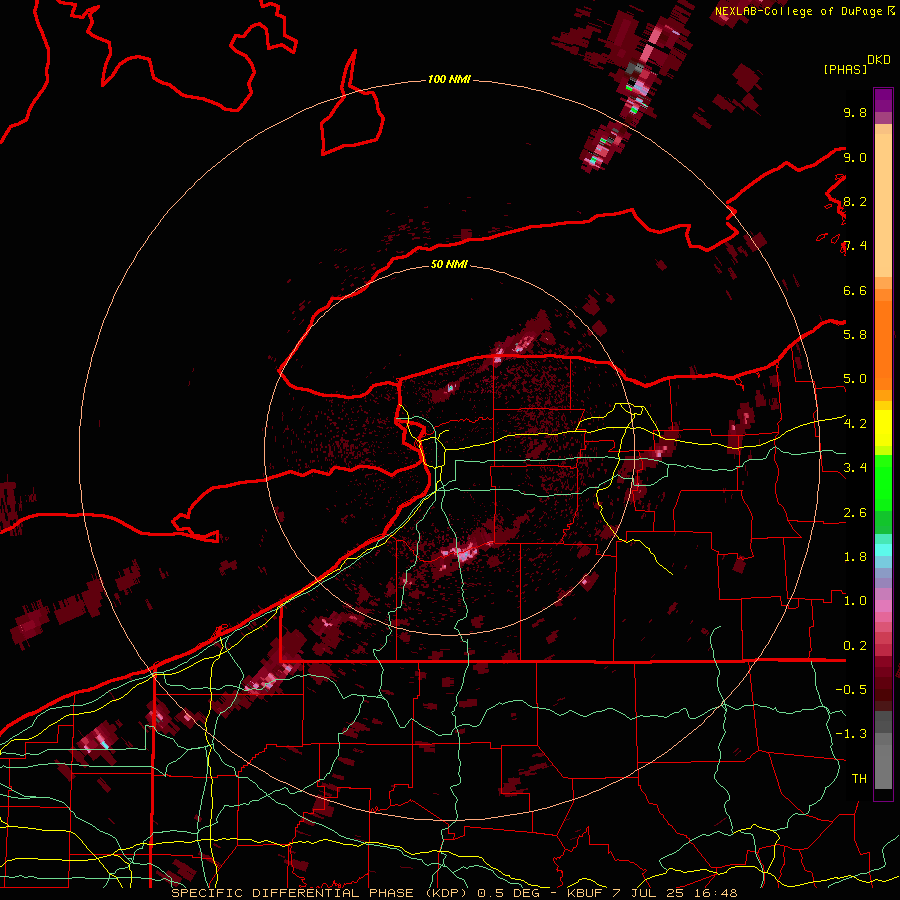Click the 1.0 value on the color scale

[855, 601]
